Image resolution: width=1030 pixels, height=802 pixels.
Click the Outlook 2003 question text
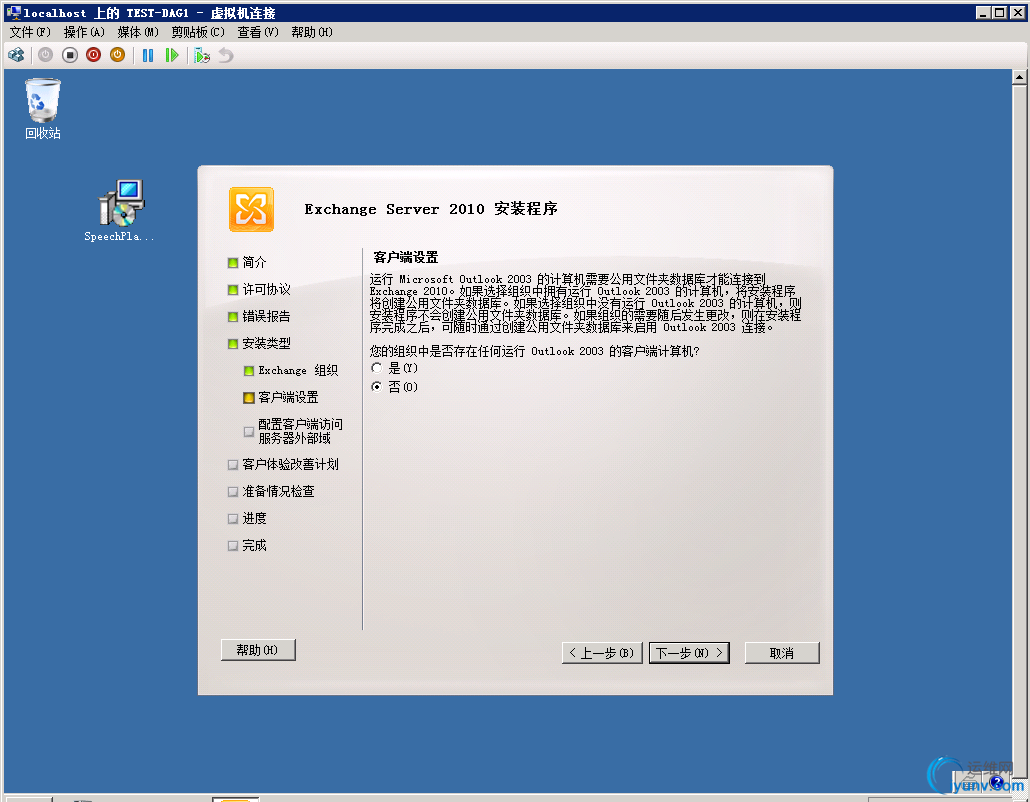click(x=534, y=351)
